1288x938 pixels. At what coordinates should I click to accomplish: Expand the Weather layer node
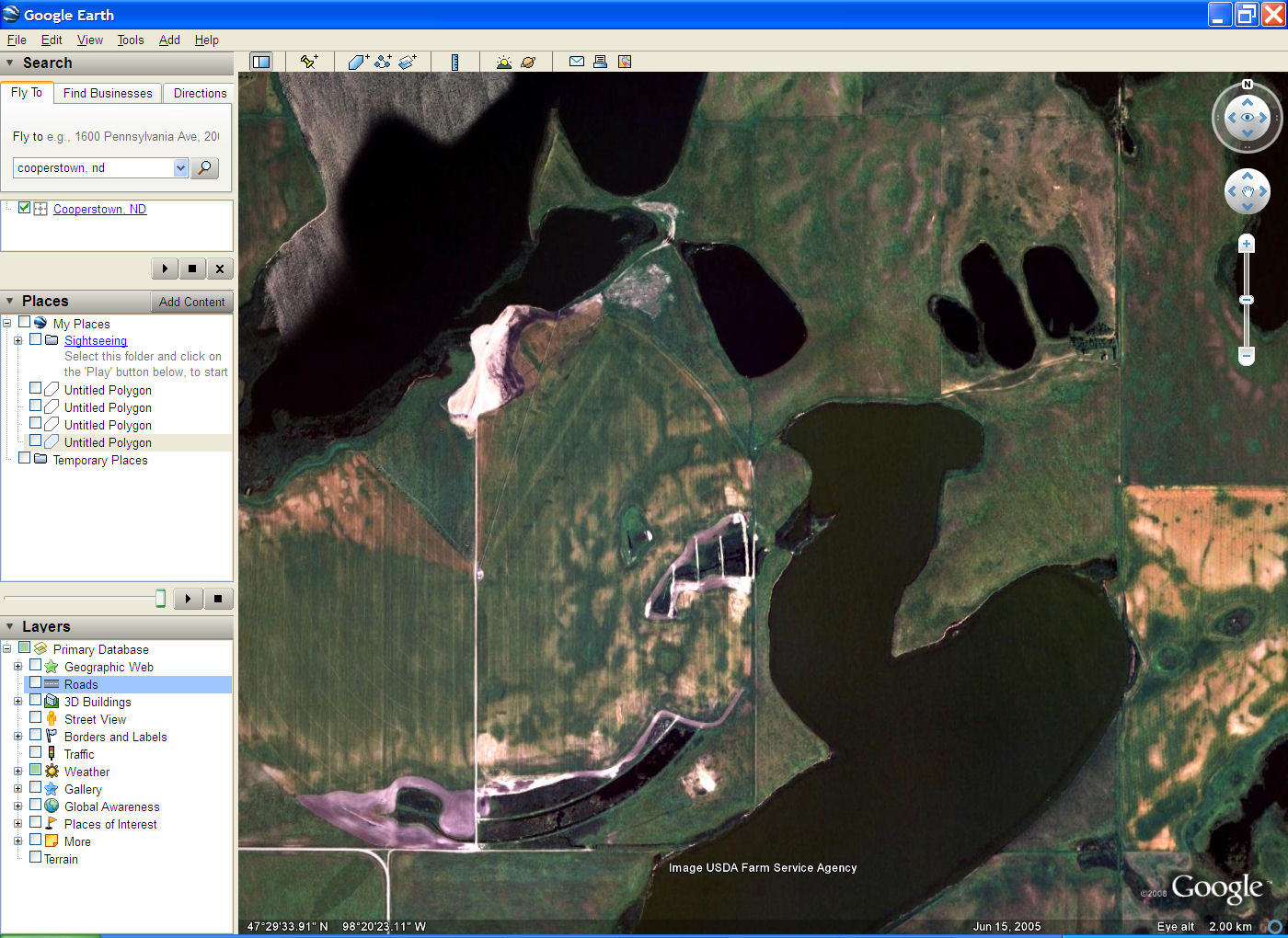pyautogui.click(x=17, y=771)
